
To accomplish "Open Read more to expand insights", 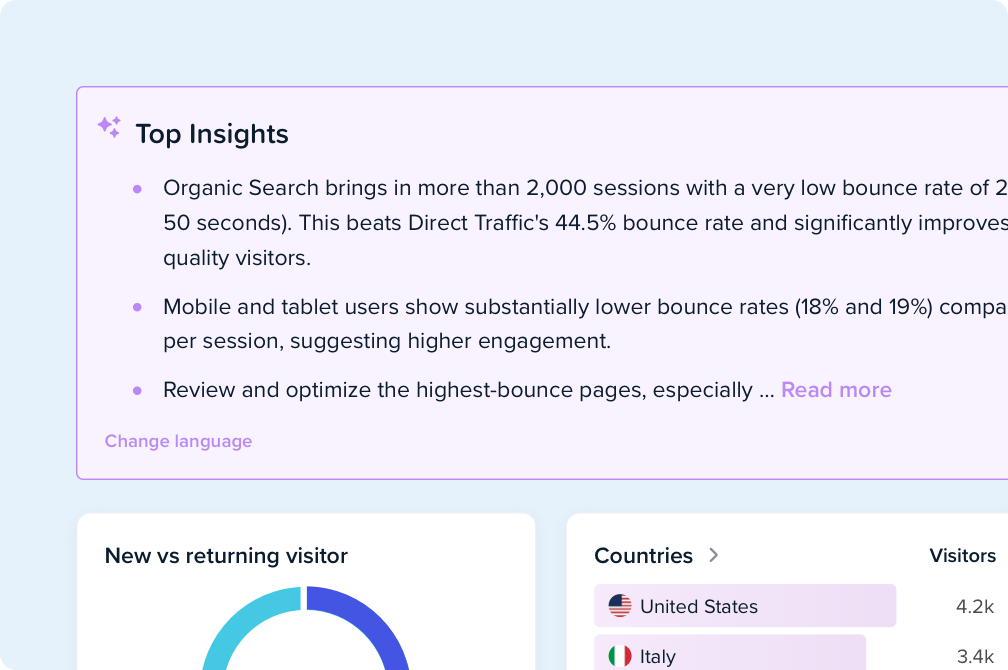I will pos(836,390).
